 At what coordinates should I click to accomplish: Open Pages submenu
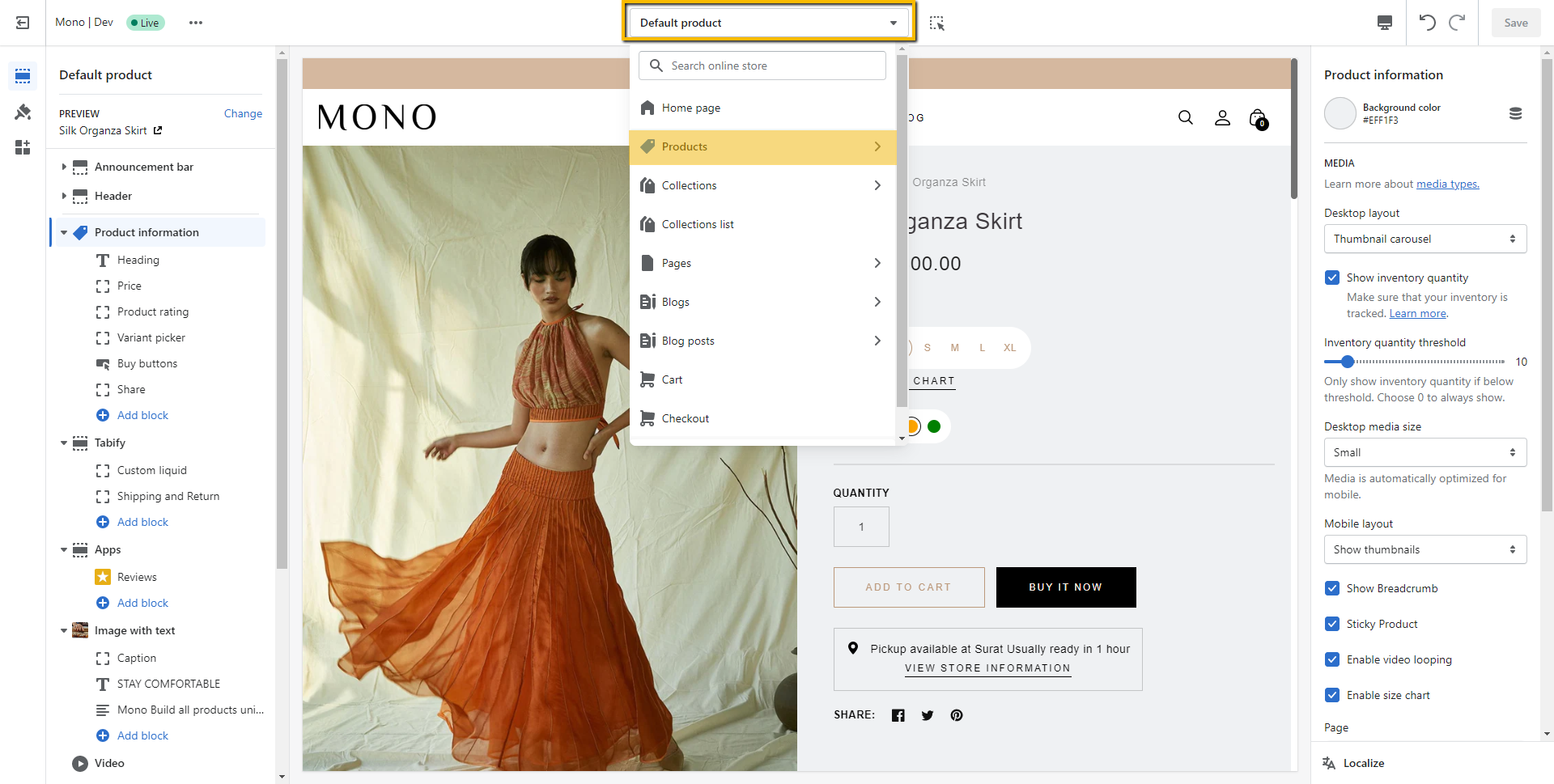tap(763, 263)
